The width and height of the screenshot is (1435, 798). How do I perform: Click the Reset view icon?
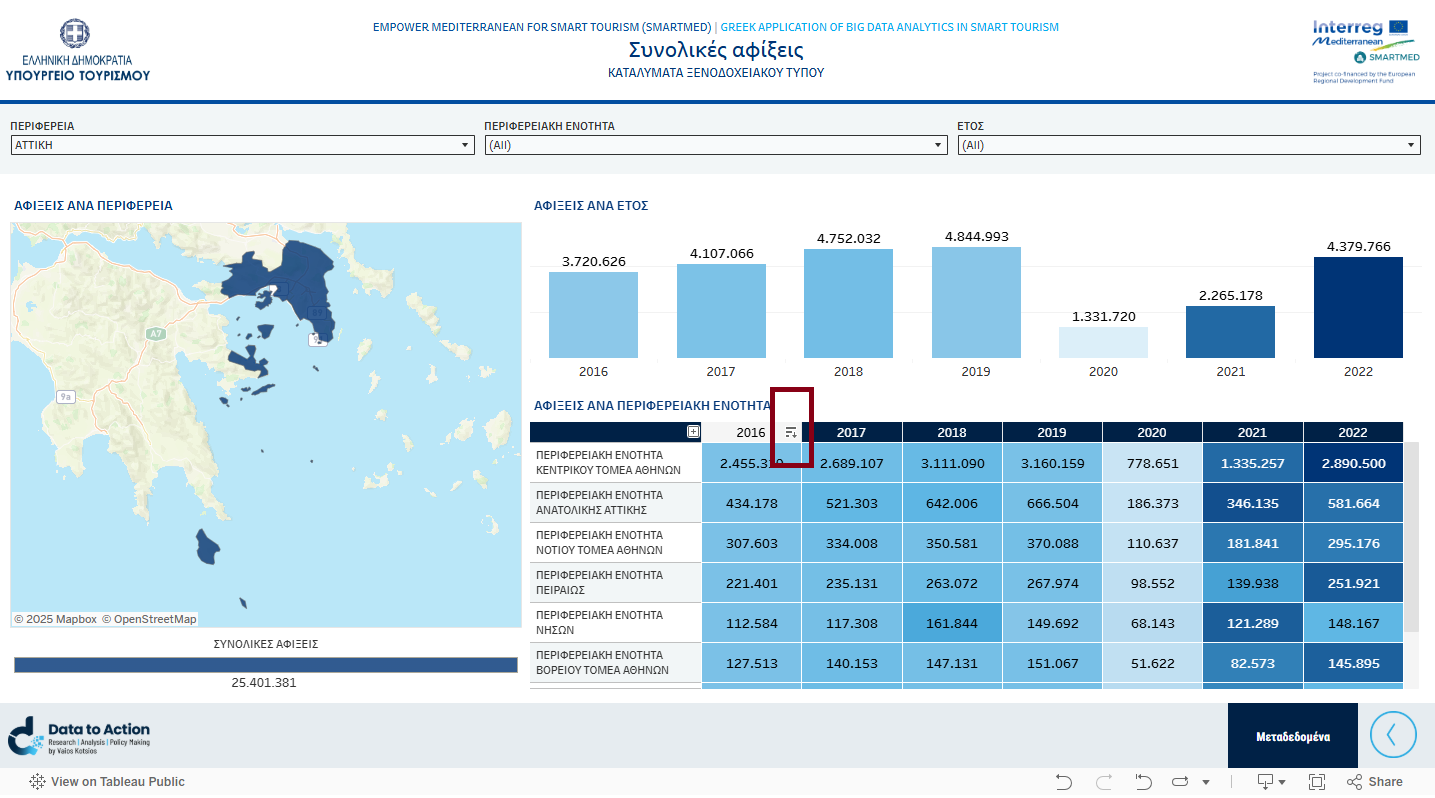[1144, 782]
